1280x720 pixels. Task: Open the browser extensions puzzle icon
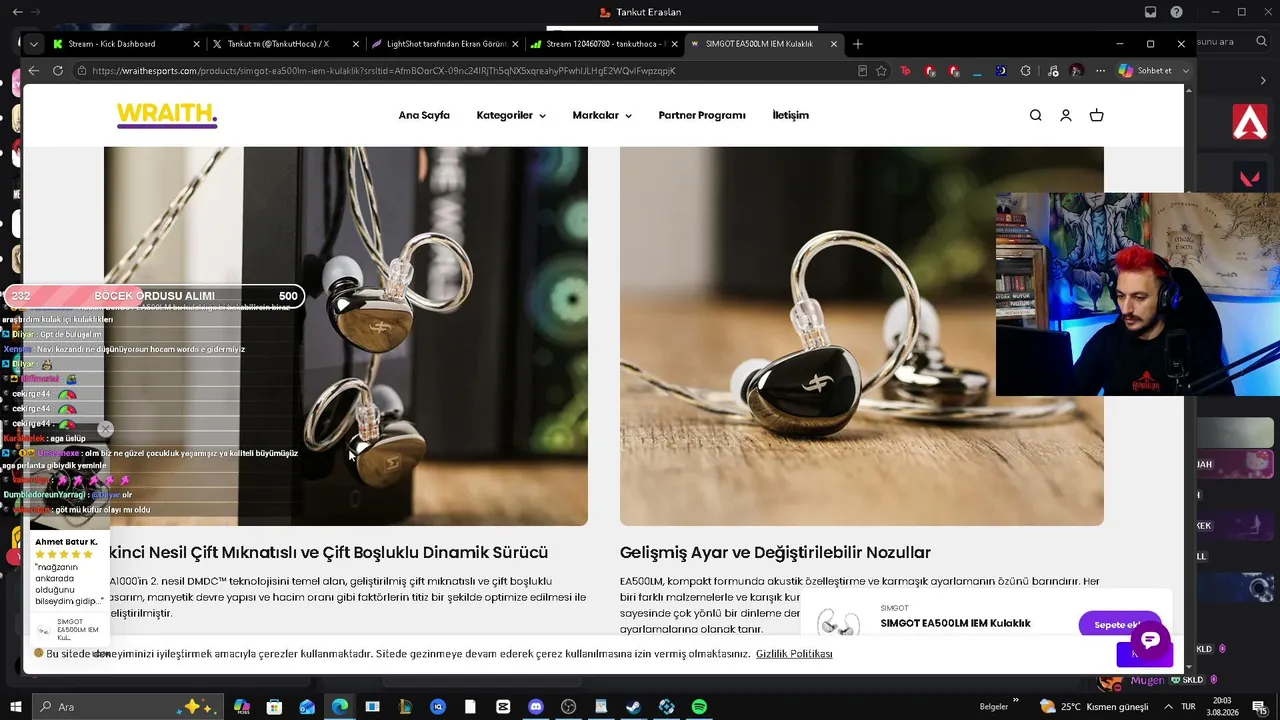[1025, 71]
